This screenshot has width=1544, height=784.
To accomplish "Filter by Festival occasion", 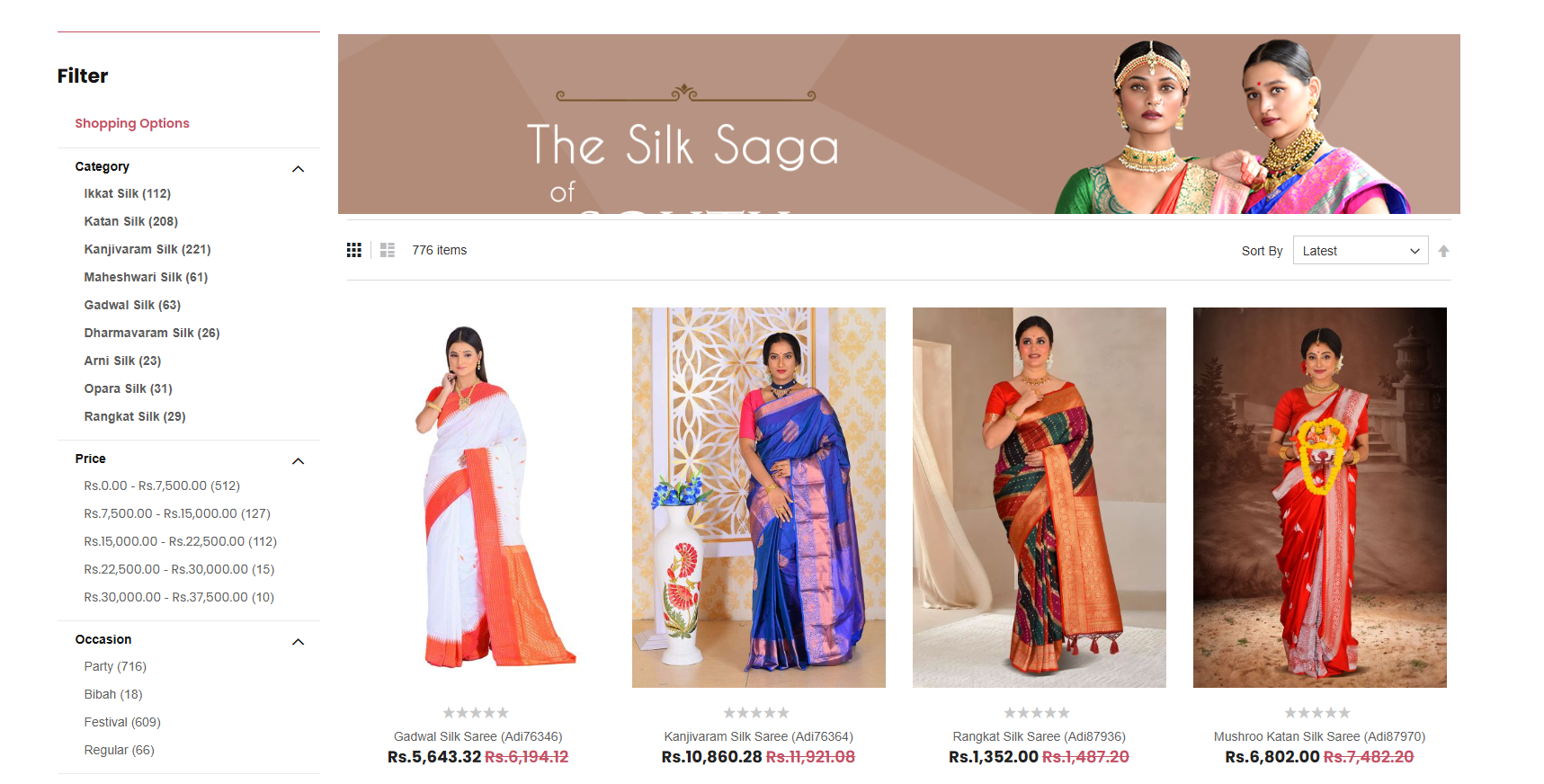I will point(122,722).
